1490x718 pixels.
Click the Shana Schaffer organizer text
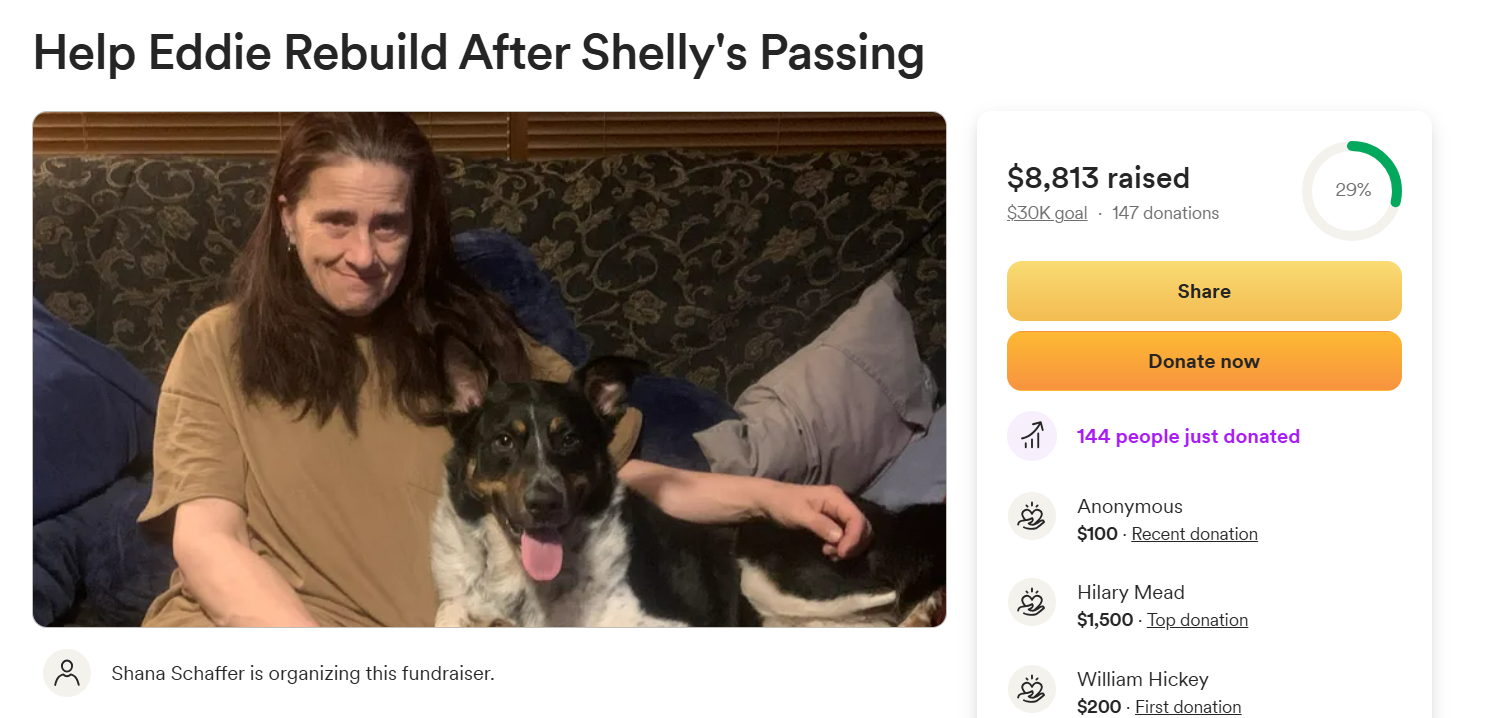point(302,673)
